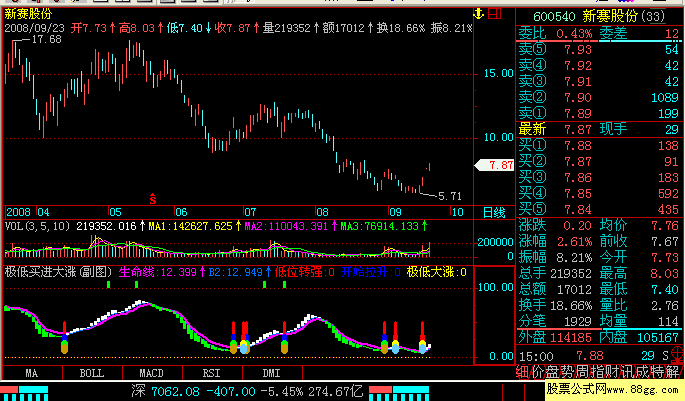Click the 极低大涨:0 indicator value
The width and height of the screenshot is (685, 401).
pos(437,272)
